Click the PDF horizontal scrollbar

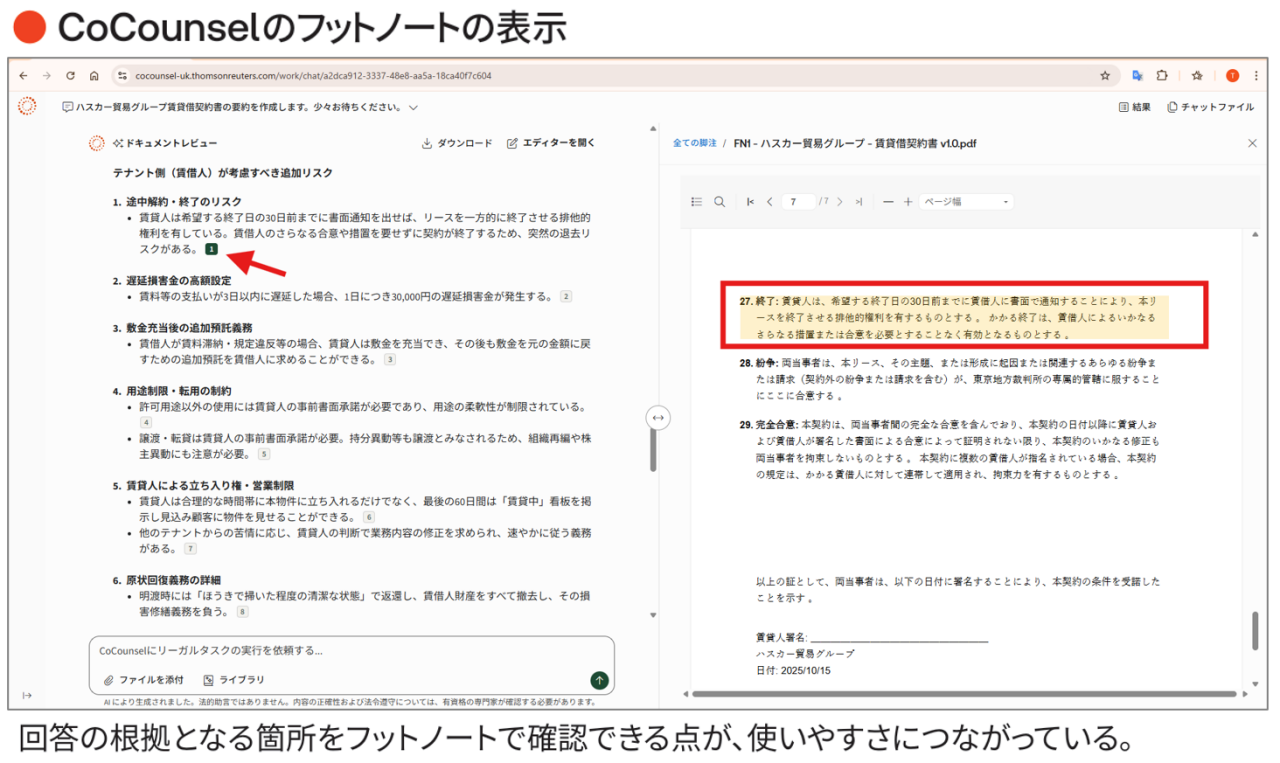(965, 693)
